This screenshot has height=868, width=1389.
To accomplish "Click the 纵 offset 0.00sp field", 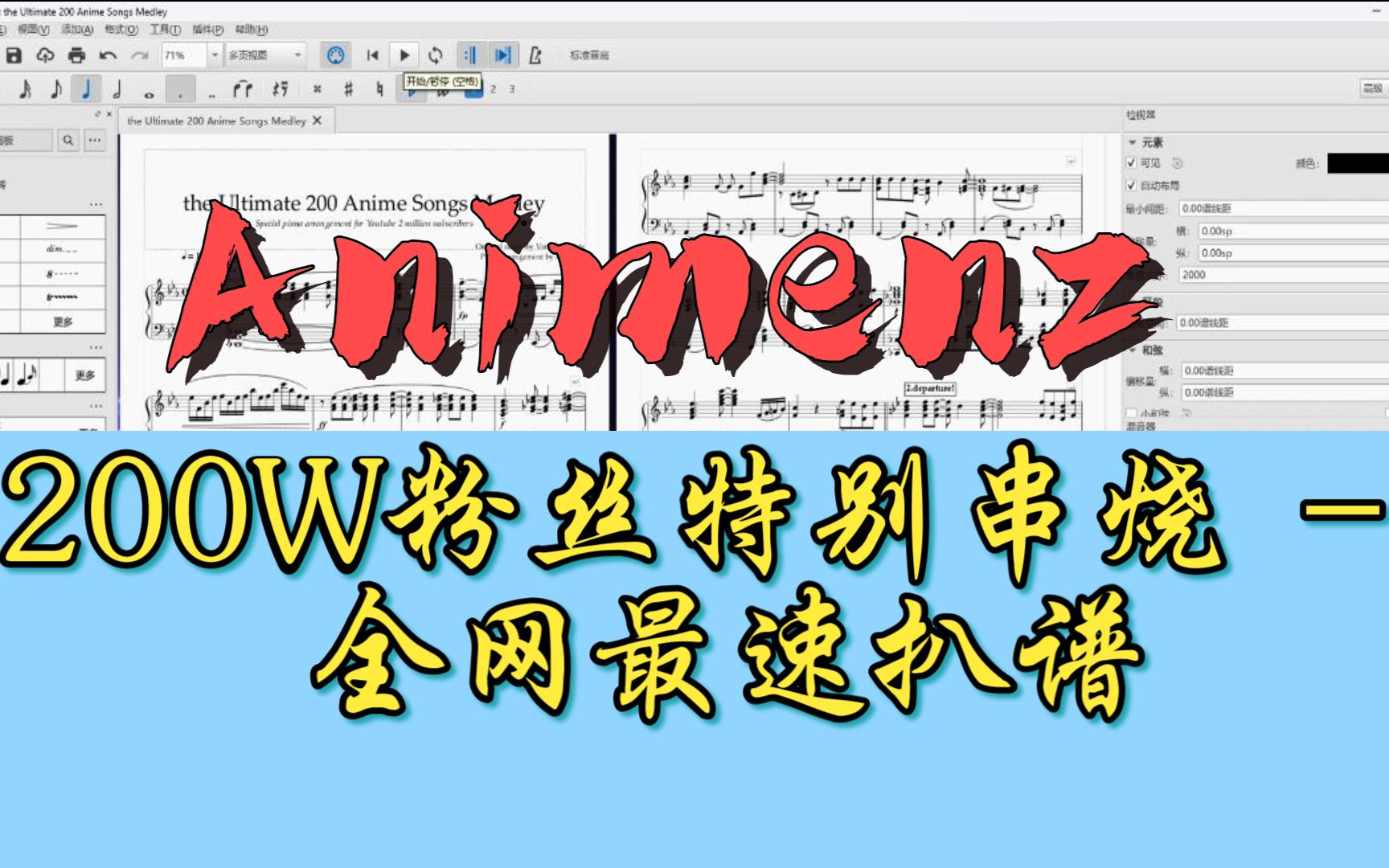I will point(1293,252).
